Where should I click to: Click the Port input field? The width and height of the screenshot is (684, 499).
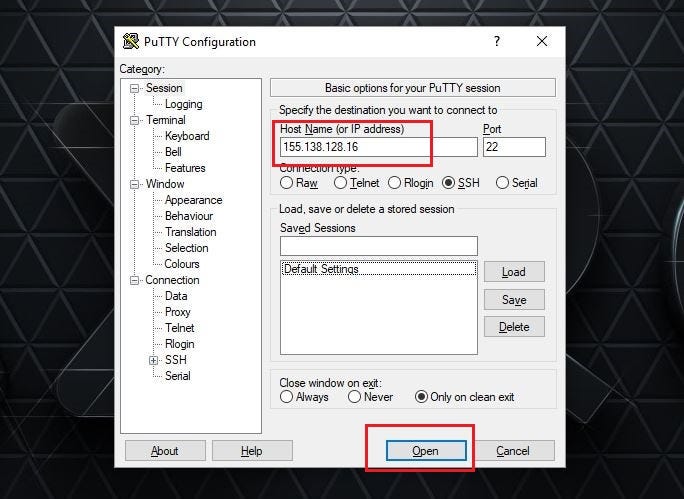514,147
